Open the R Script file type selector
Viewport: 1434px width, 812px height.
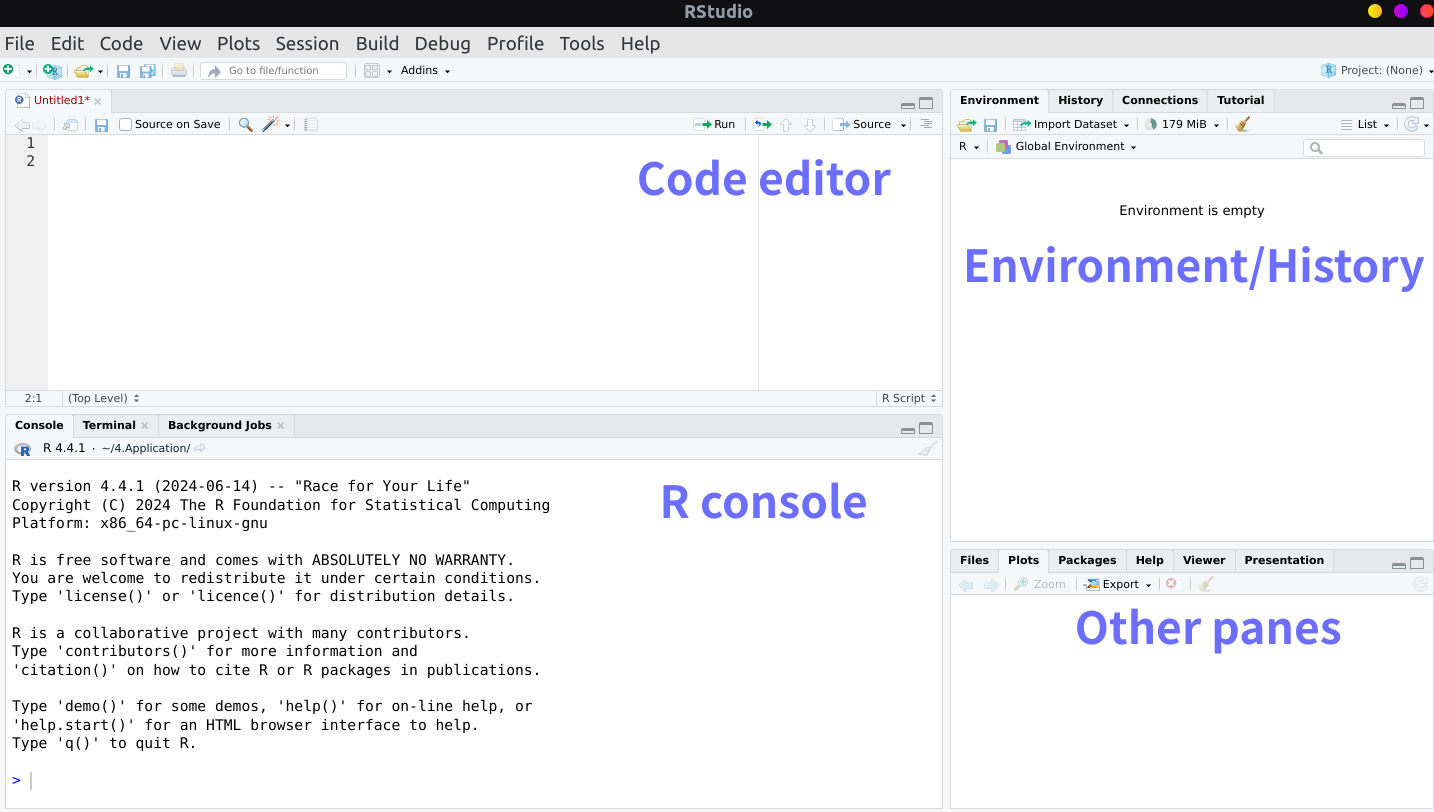tap(909, 398)
